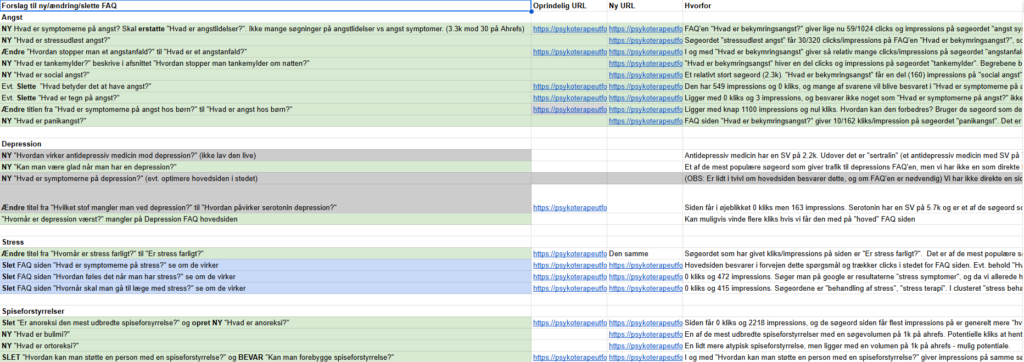Select the 'Ny URL' column header cell
Screen dimensions: 1024x362
click(645, 6)
